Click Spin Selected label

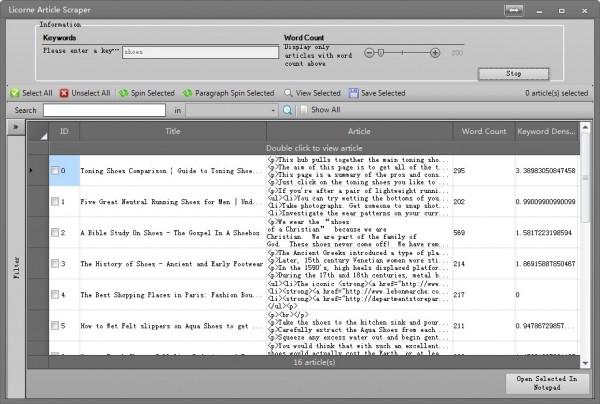click(153, 93)
